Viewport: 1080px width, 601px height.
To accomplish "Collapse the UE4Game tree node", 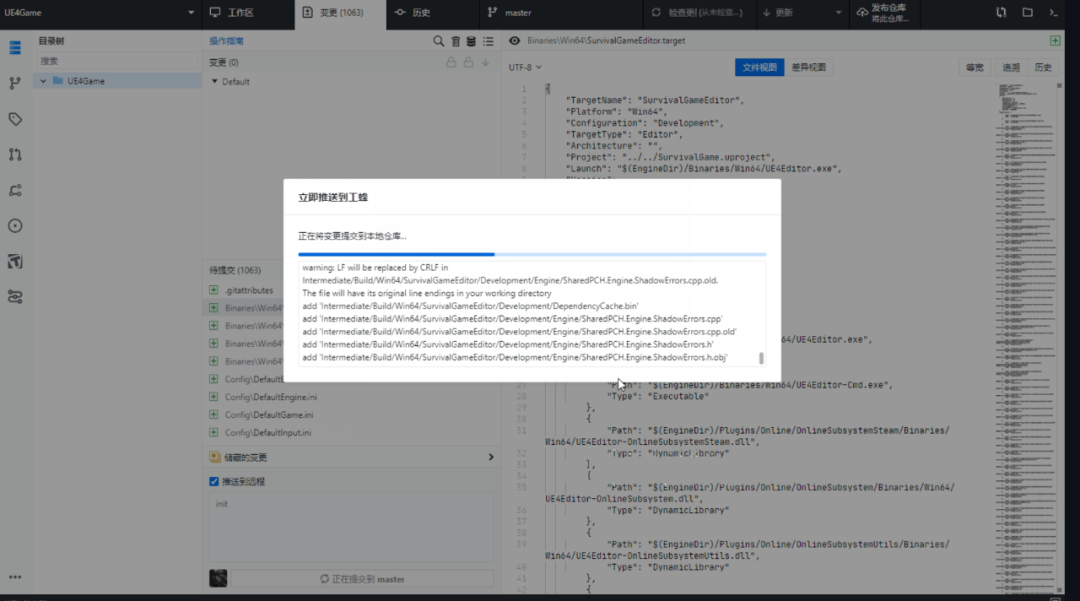I will 43,81.
